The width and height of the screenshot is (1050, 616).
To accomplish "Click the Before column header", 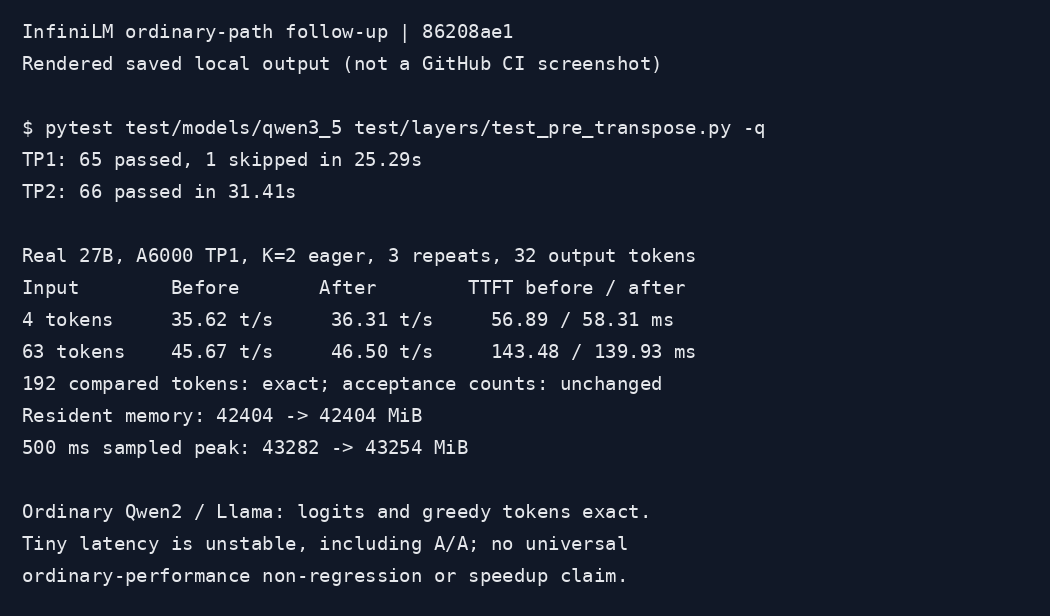I will coord(205,288).
